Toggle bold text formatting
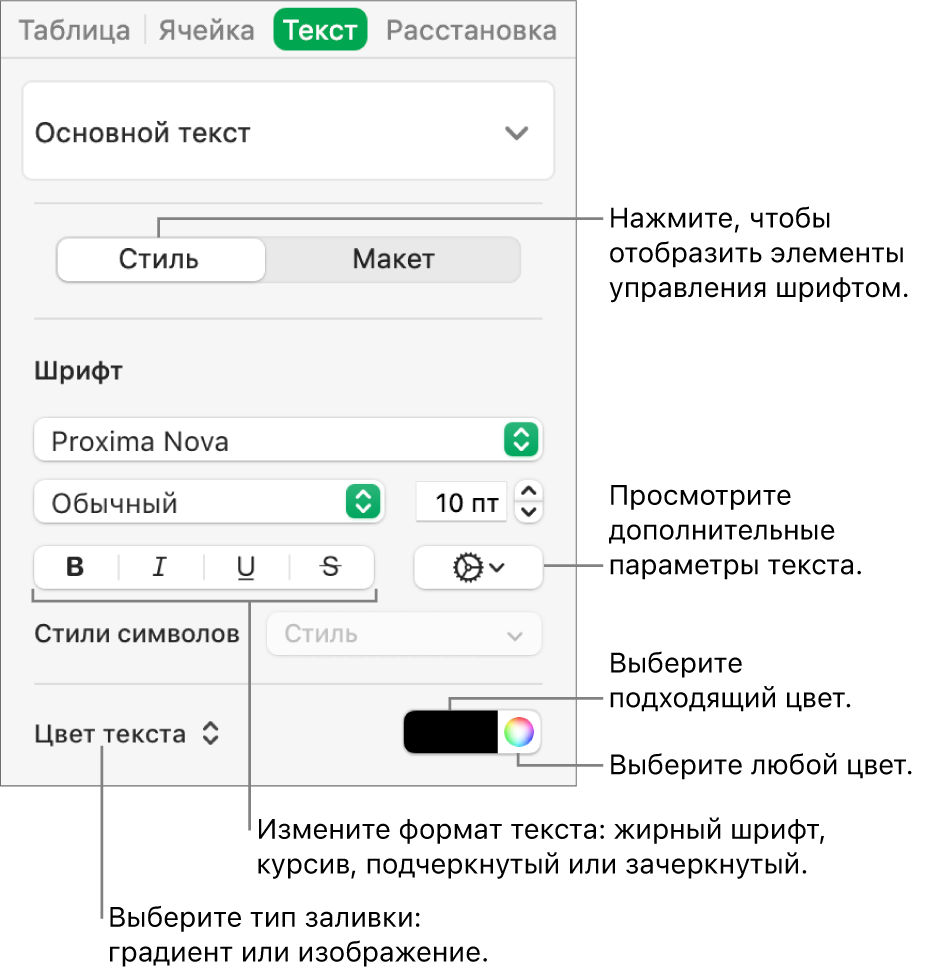 click(76, 567)
